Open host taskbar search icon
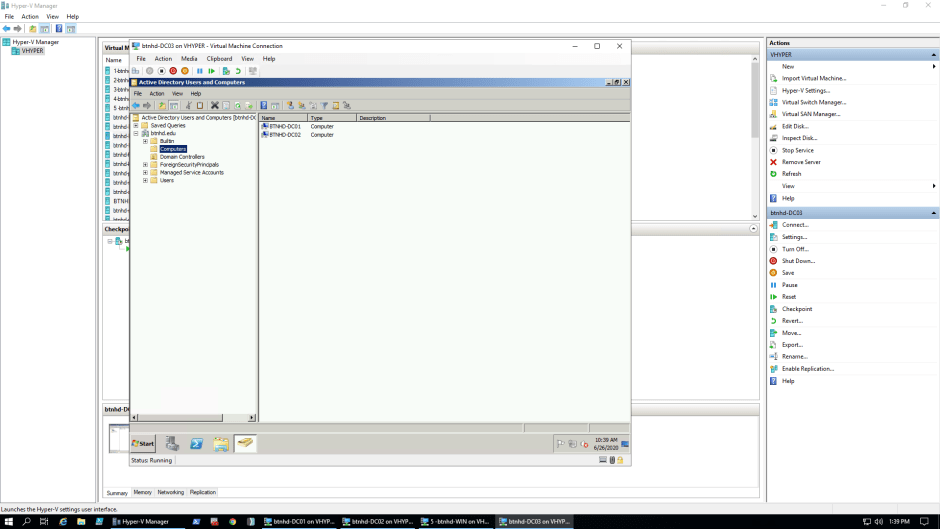Image resolution: width=940 pixels, height=529 pixels. [26, 522]
